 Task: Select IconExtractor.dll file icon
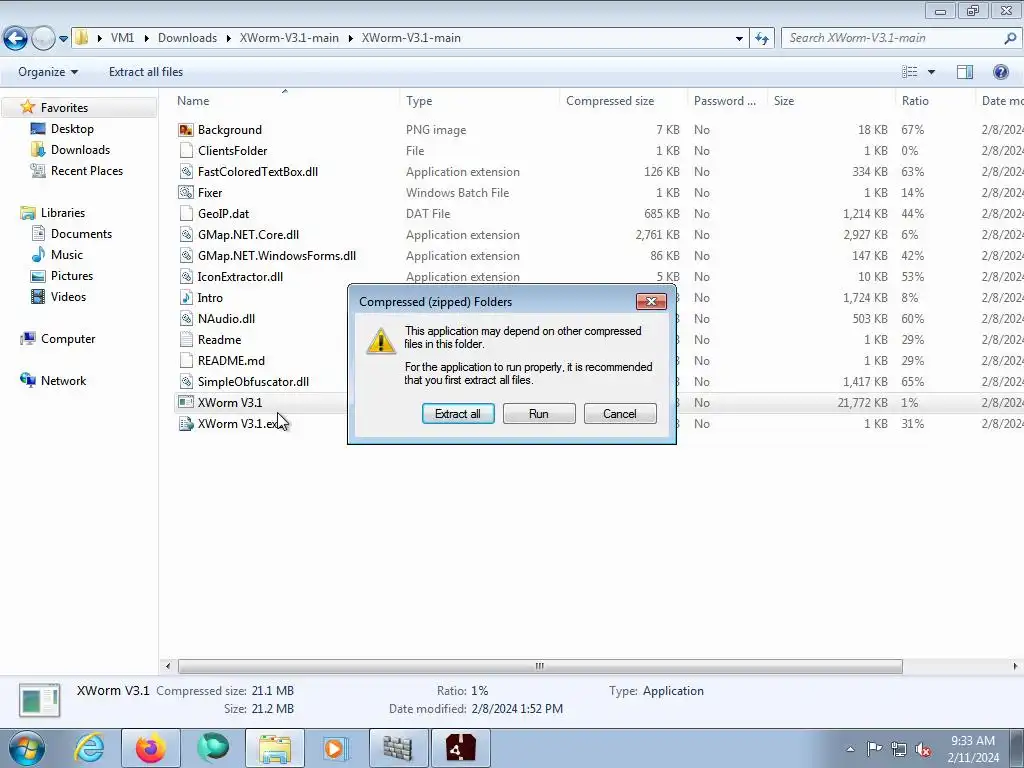(186, 277)
